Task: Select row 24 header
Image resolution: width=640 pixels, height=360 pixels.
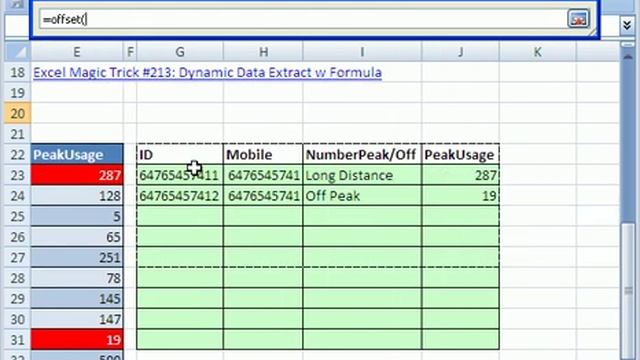Action: (x=17, y=196)
